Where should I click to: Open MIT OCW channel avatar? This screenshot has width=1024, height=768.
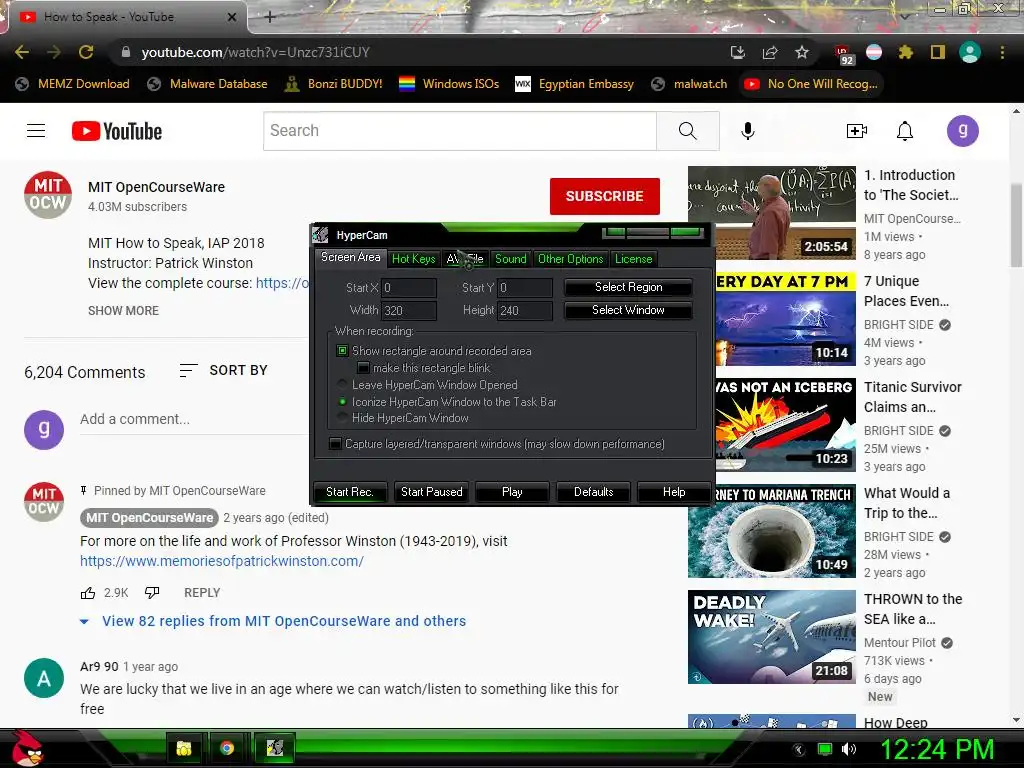pos(48,195)
